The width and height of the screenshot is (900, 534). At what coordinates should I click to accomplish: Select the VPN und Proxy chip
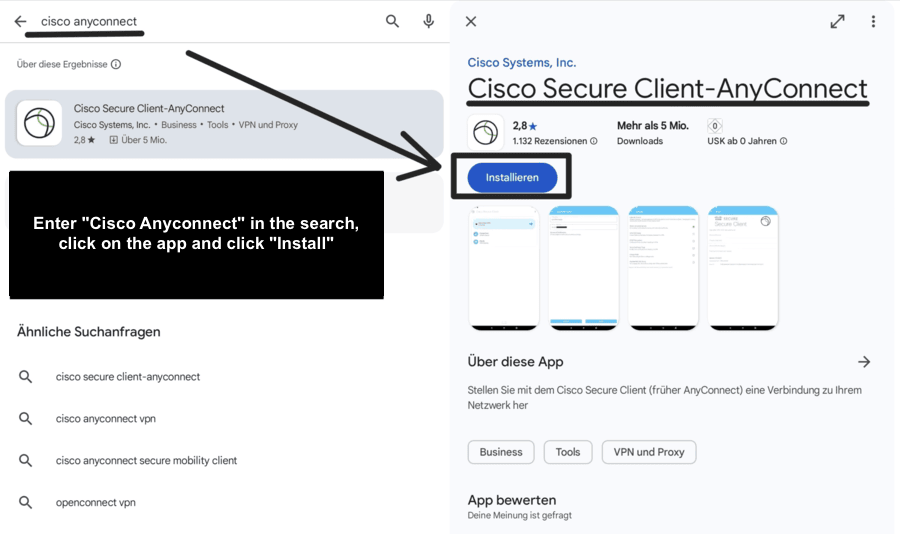tap(649, 452)
